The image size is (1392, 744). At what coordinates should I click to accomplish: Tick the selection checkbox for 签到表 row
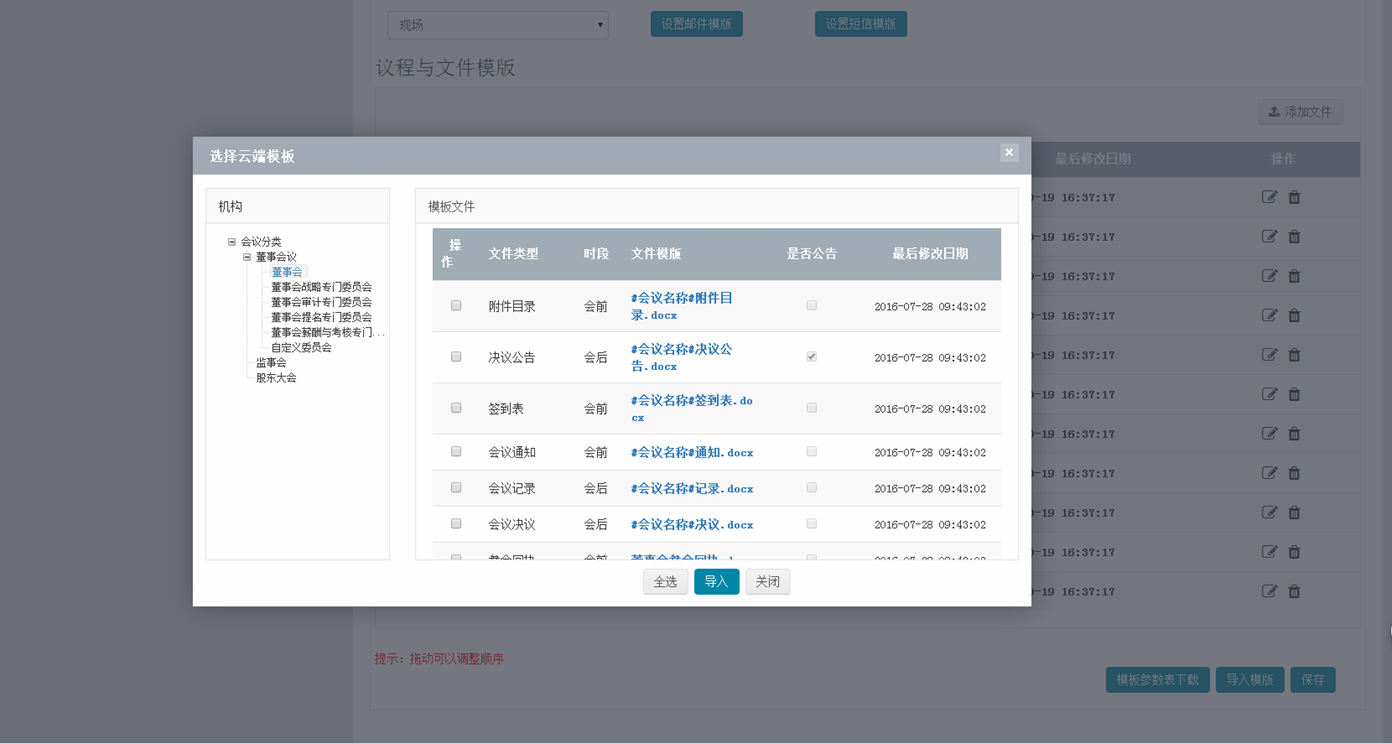click(456, 408)
